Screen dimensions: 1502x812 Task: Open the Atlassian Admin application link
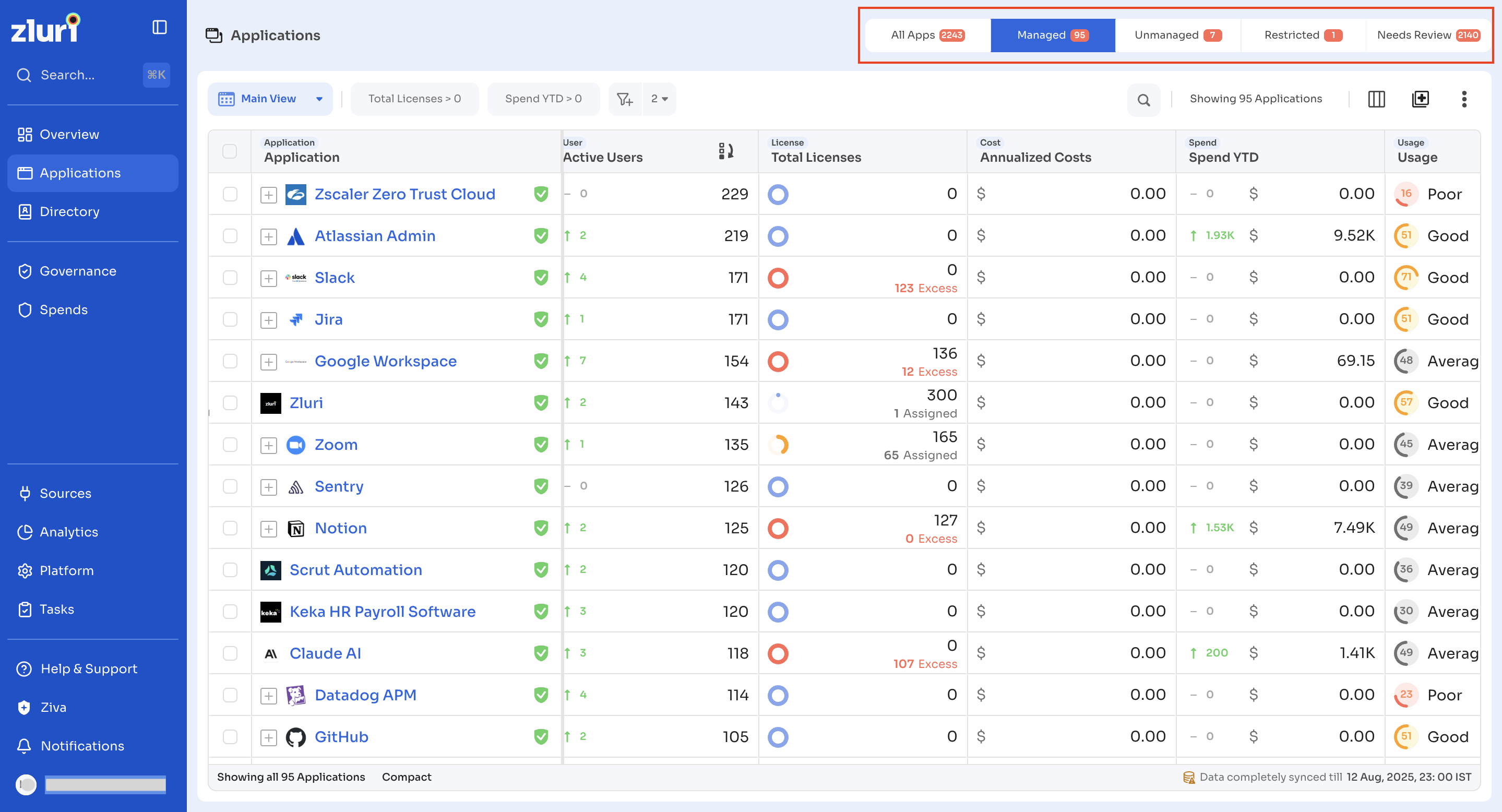375,235
